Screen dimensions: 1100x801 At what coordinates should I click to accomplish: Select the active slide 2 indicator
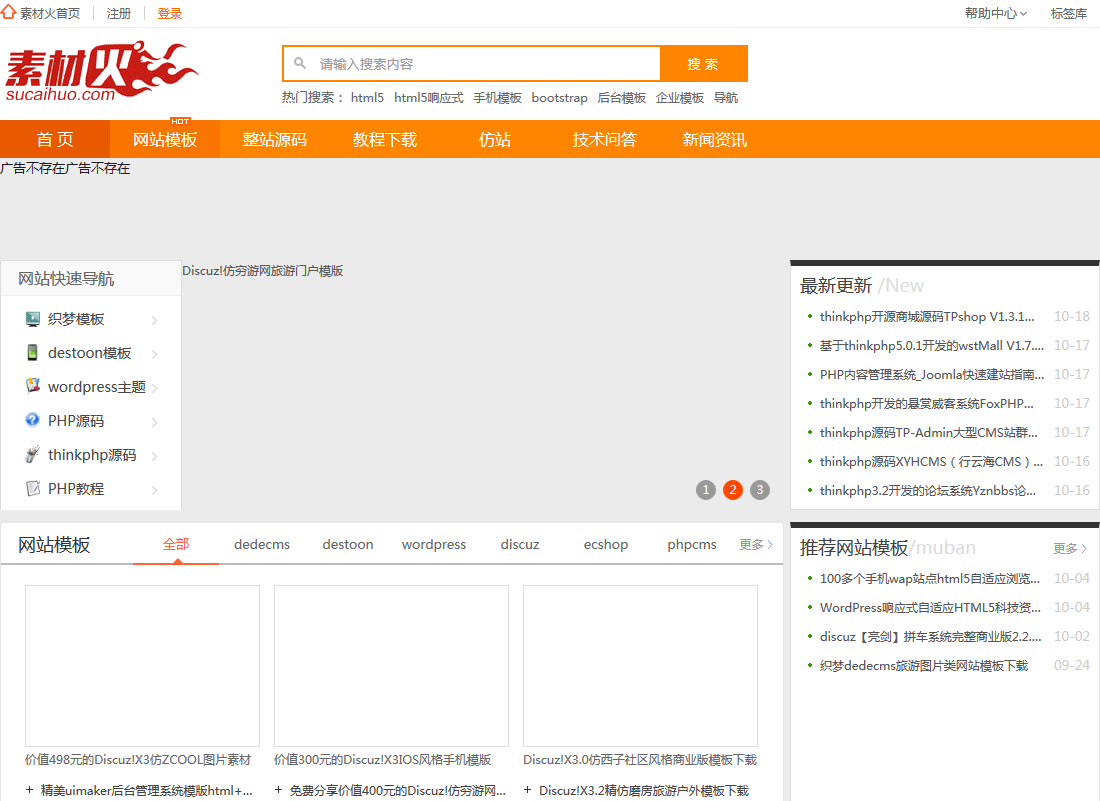(x=733, y=490)
